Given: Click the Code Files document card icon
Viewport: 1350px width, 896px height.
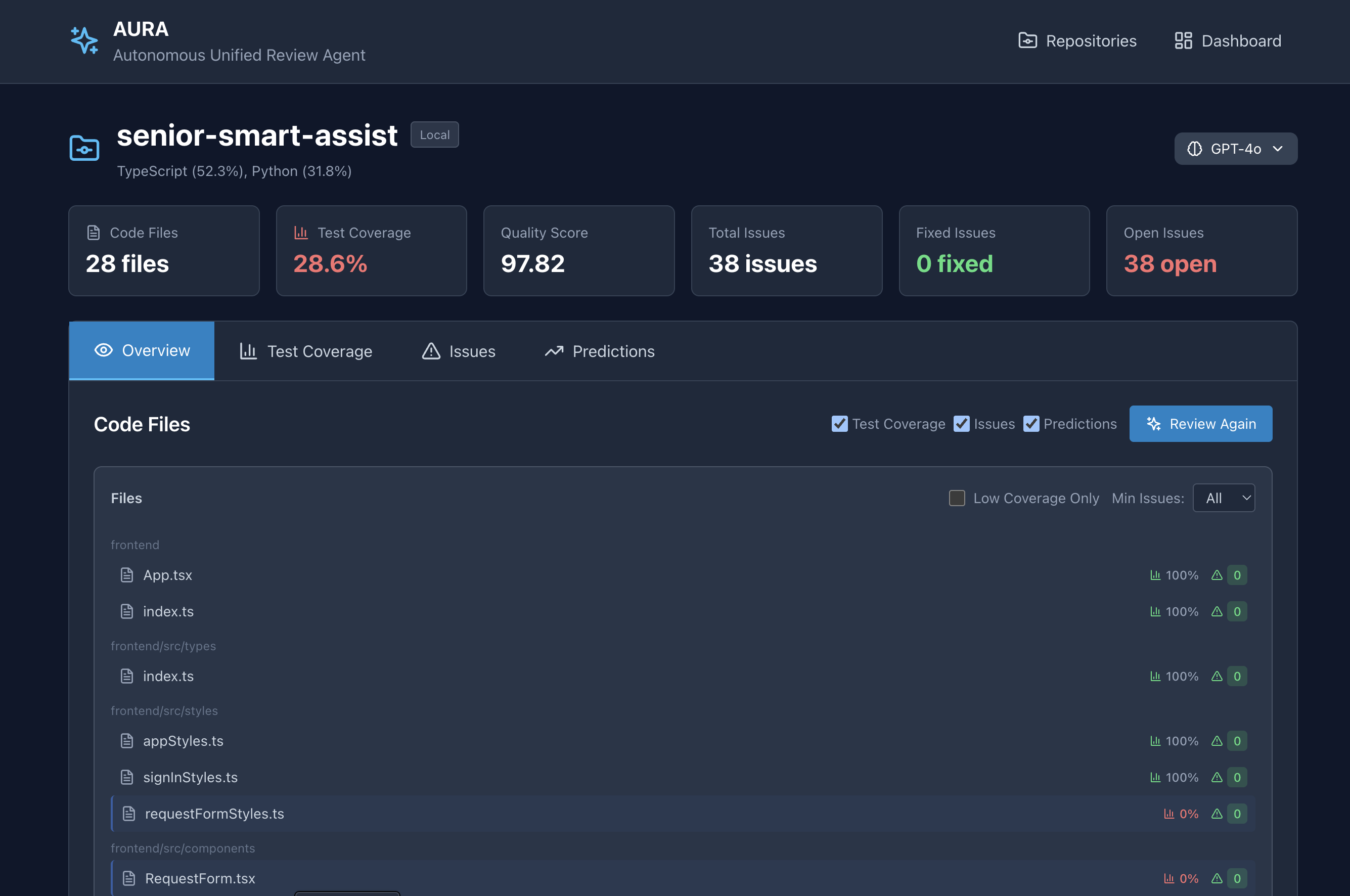Looking at the screenshot, I should point(93,233).
